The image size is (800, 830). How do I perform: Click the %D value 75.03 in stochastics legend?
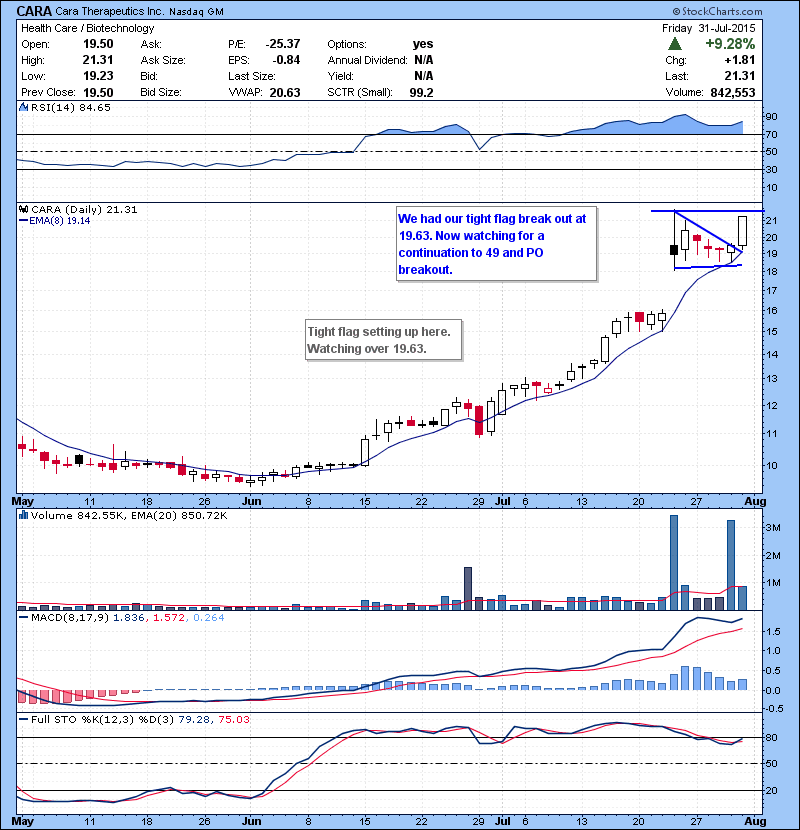[x=233, y=720]
